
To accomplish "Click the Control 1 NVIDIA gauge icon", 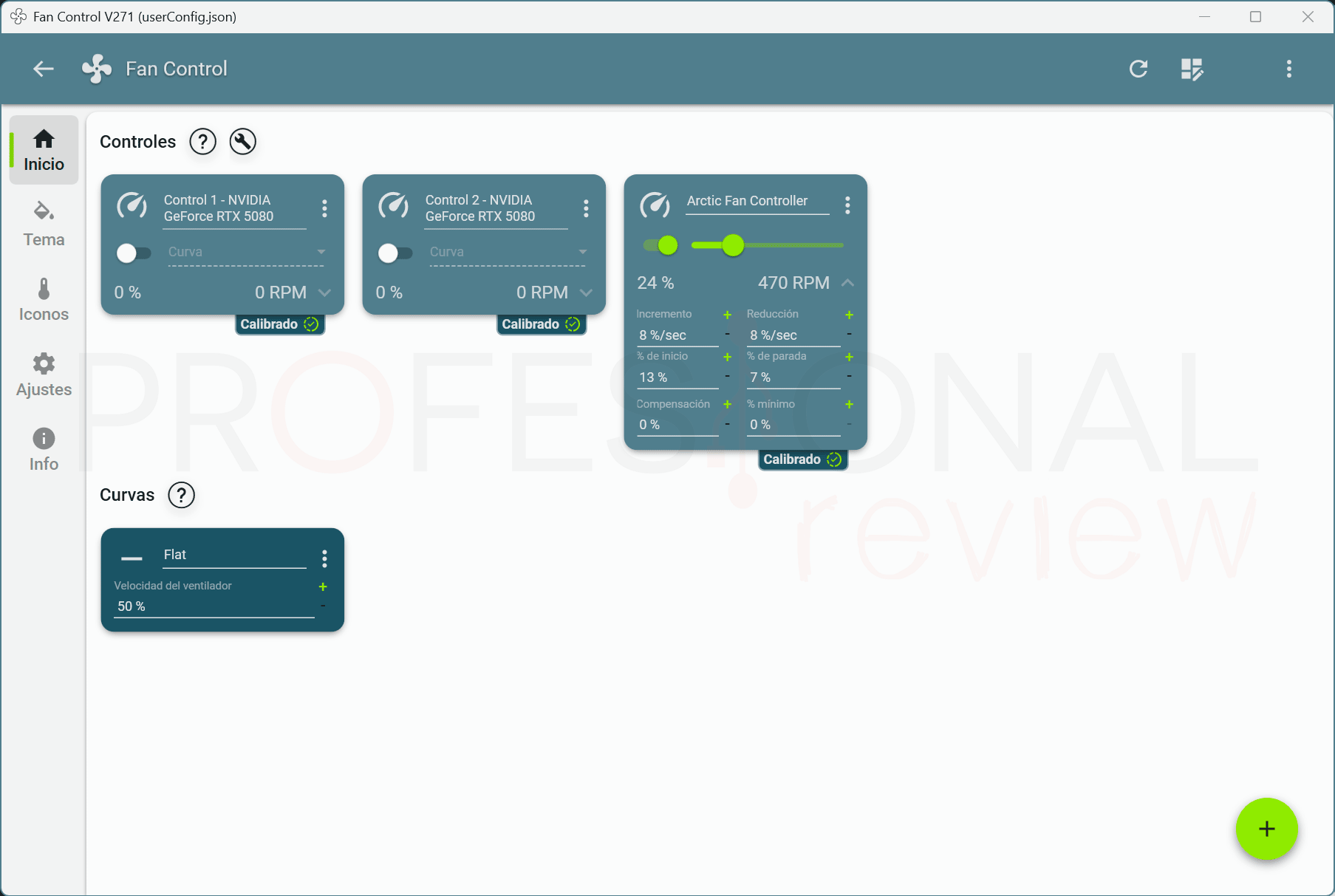I will pos(133,206).
